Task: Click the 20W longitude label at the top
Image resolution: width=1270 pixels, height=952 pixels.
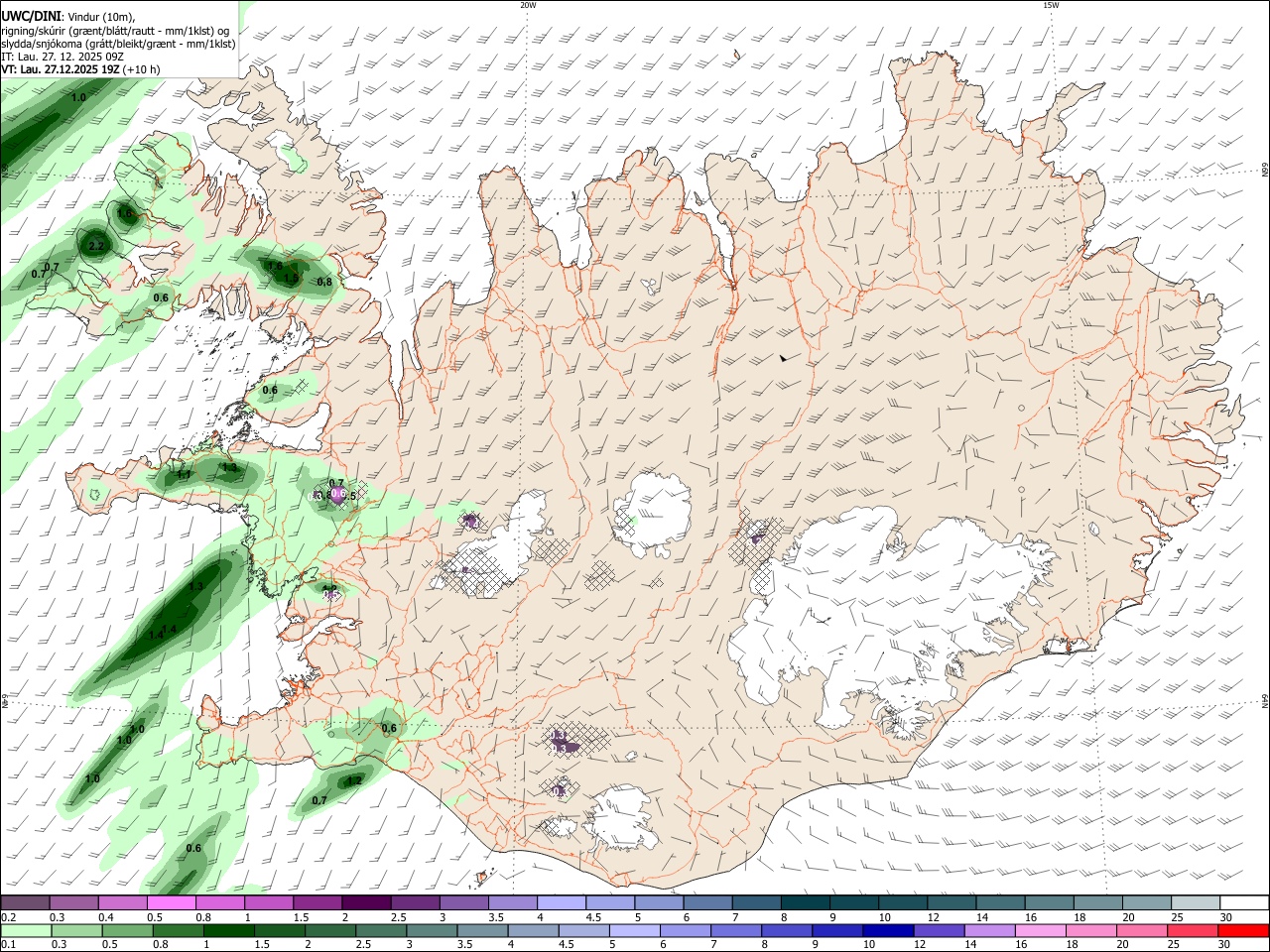Action: pos(528,5)
